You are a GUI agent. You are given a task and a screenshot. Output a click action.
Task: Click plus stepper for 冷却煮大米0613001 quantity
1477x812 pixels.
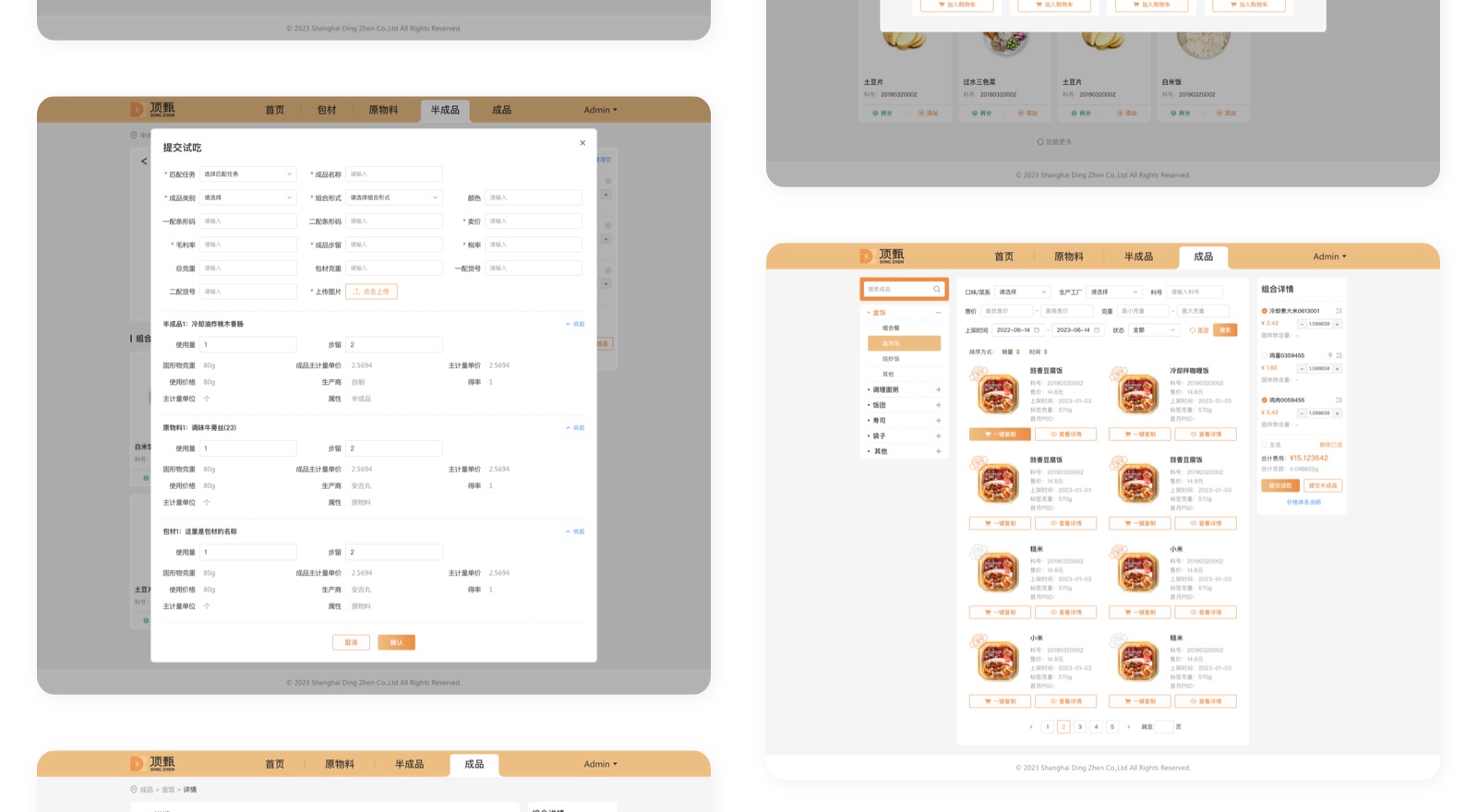1337,324
